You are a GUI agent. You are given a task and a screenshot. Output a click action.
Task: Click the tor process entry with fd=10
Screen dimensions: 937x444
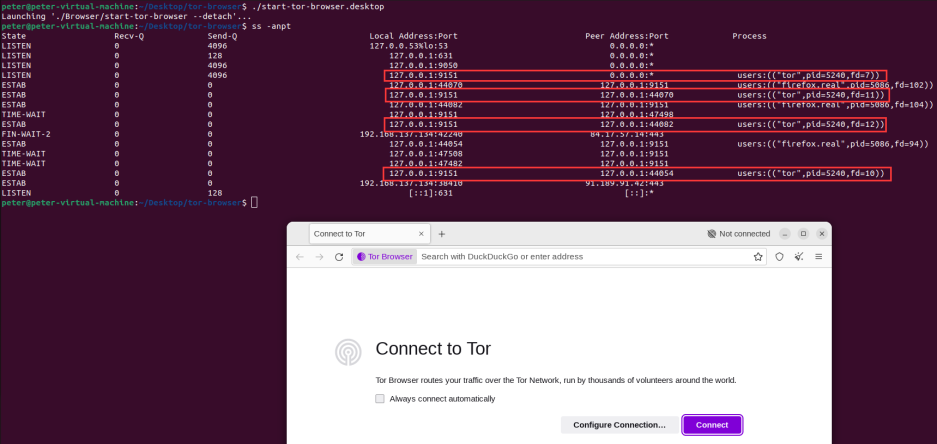click(812, 174)
